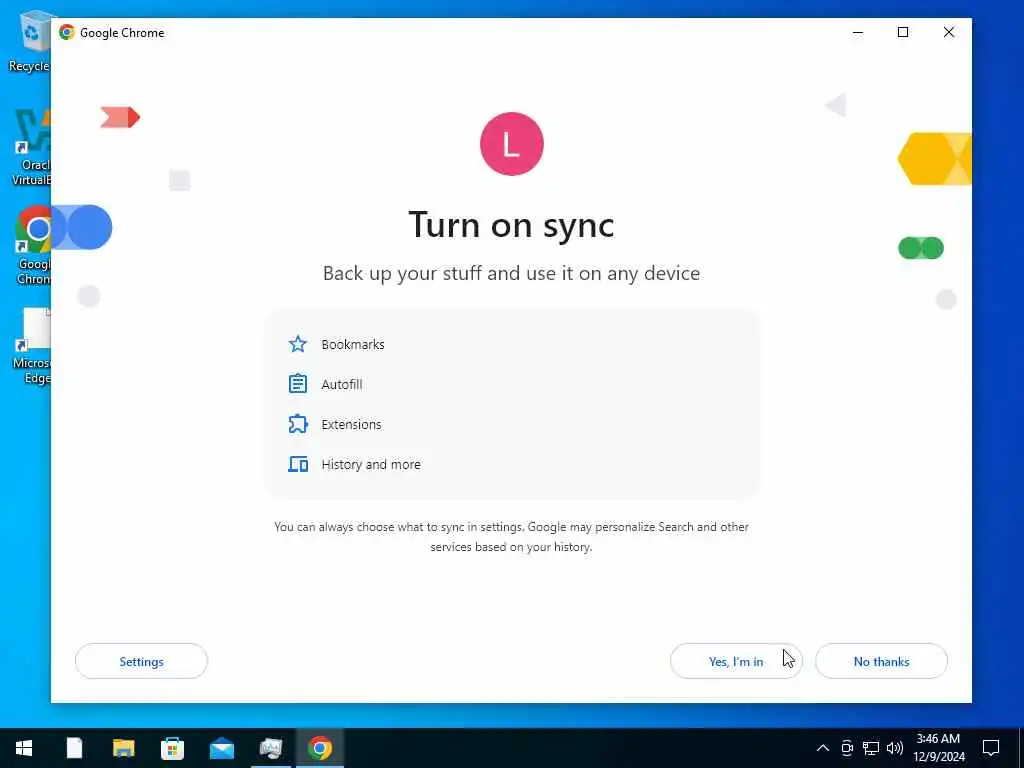Click the Recycle Bin desktop icon
This screenshot has height=768, width=1024.
pos(29,42)
